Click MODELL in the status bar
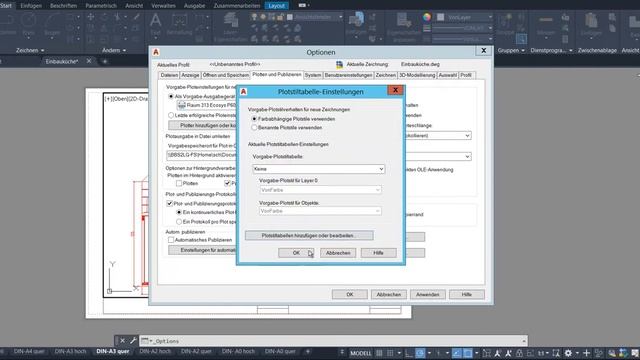The width and height of the screenshot is (640, 360). coord(361,353)
